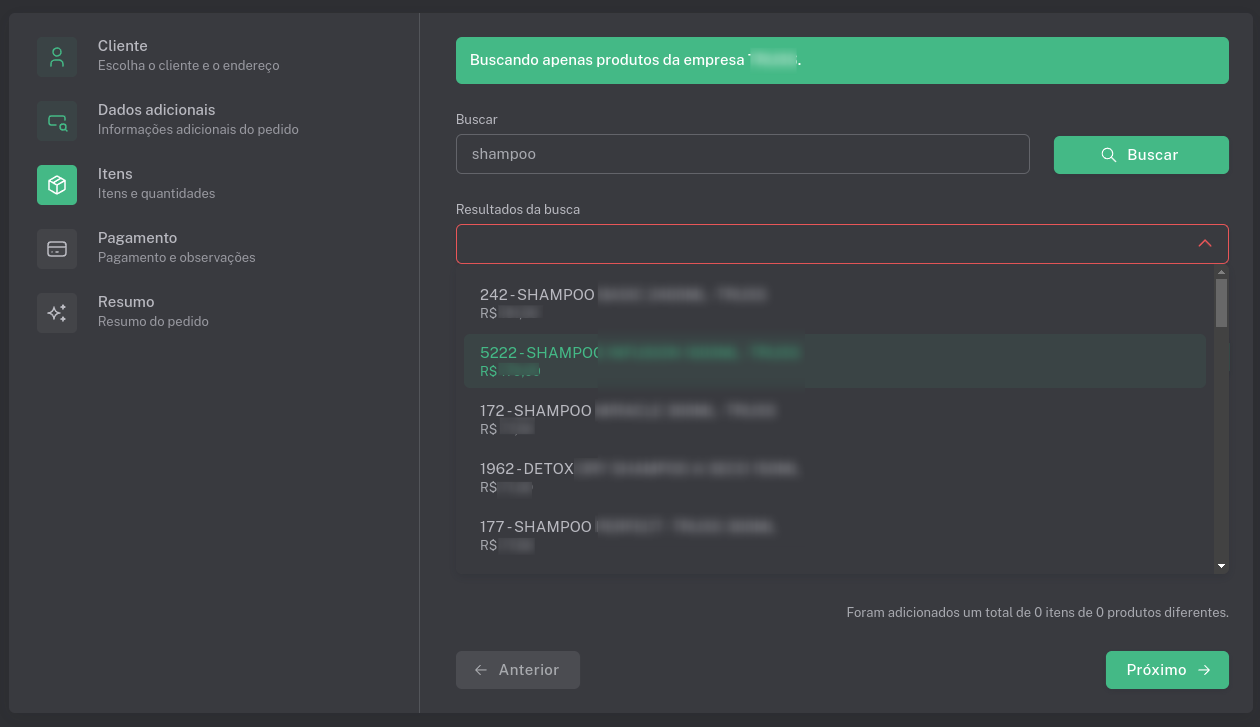Click the Dados adicionais search icon
This screenshot has height=727, width=1260.
click(x=57, y=121)
